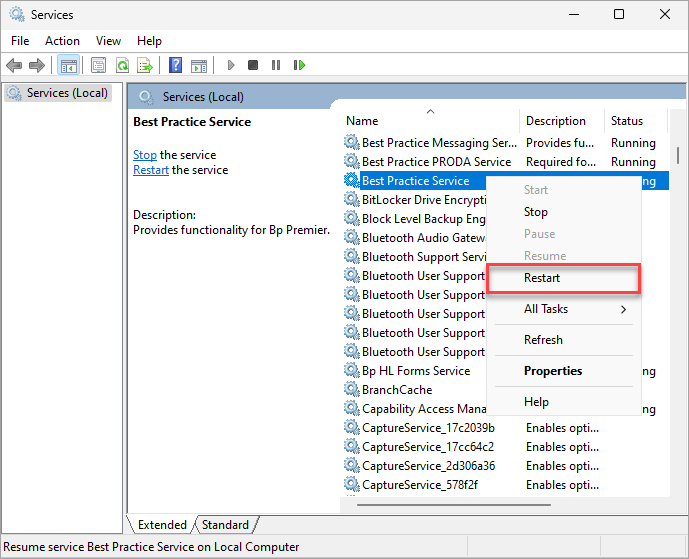Choose Stop in the context menu

coord(564,212)
